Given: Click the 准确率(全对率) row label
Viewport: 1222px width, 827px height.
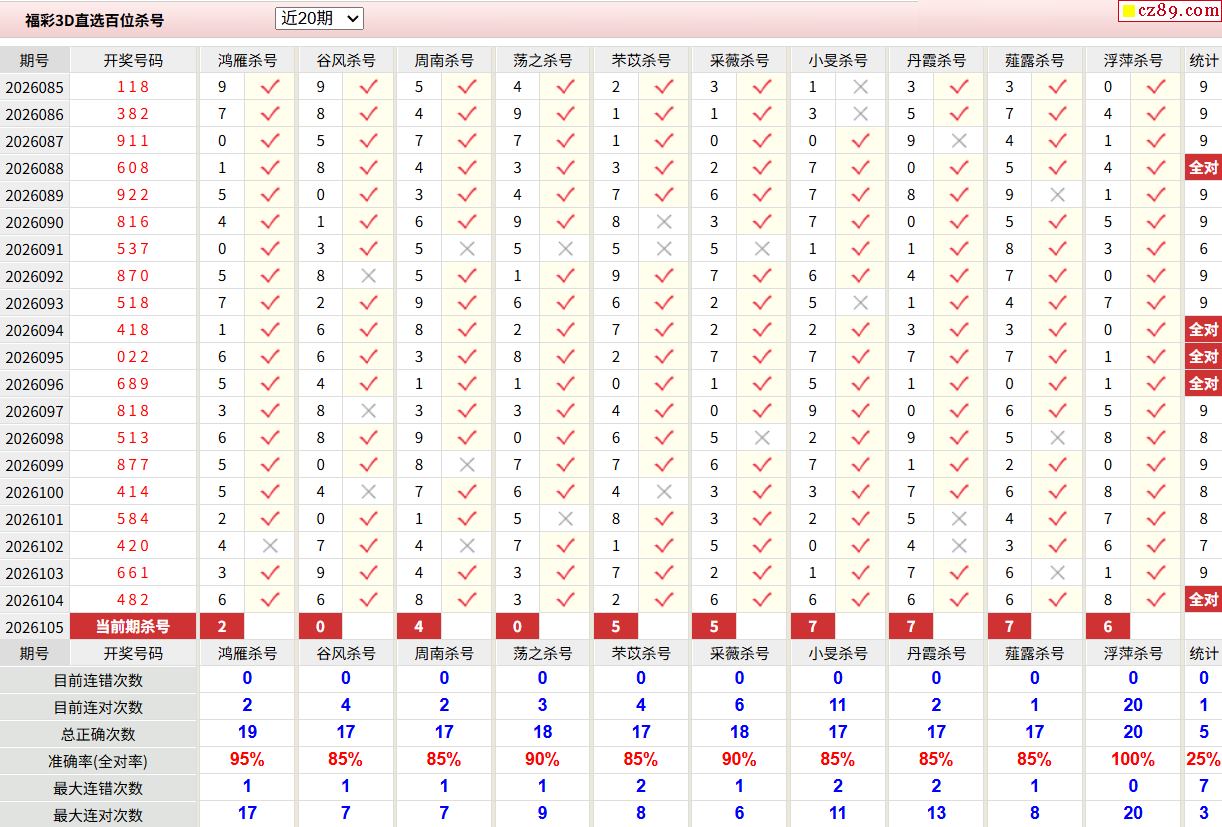Looking at the screenshot, I should coord(98,761).
